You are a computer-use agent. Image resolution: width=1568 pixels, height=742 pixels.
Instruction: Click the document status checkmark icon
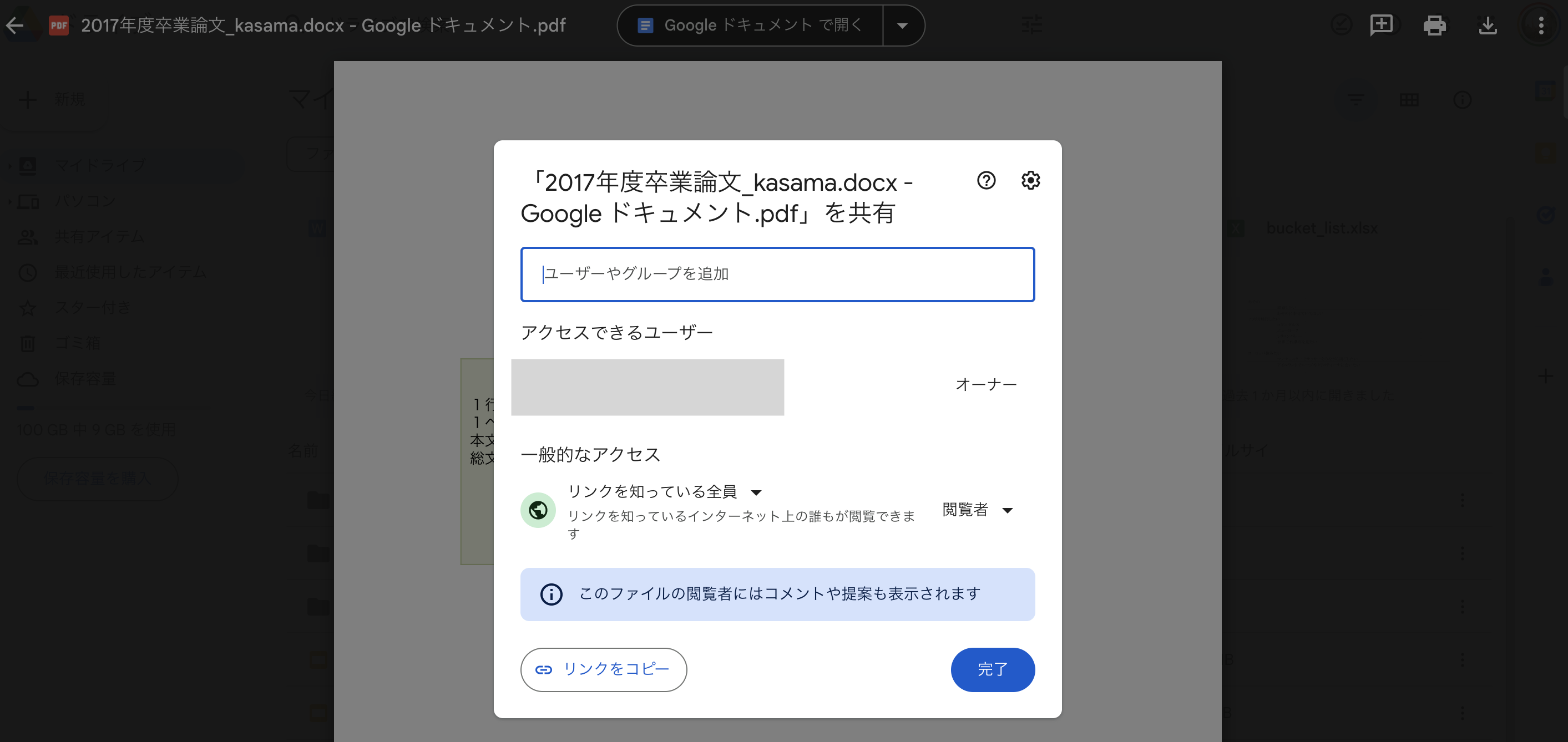tap(1342, 25)
